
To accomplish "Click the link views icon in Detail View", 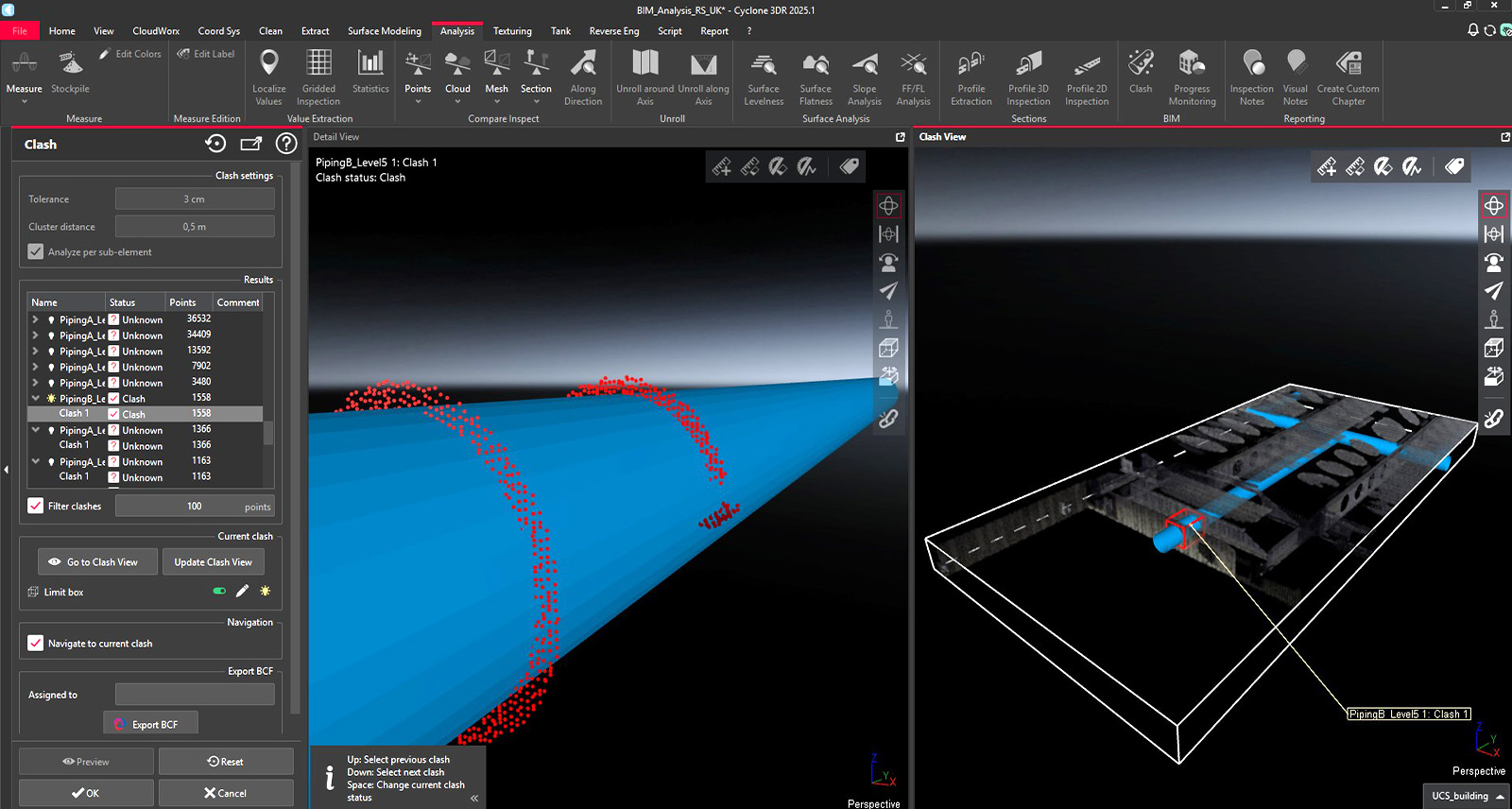I will (x=888, y=418).
